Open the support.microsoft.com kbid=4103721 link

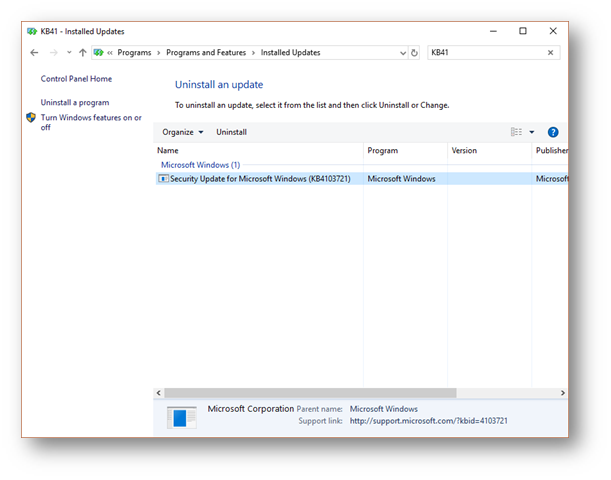tap(429, 421)
